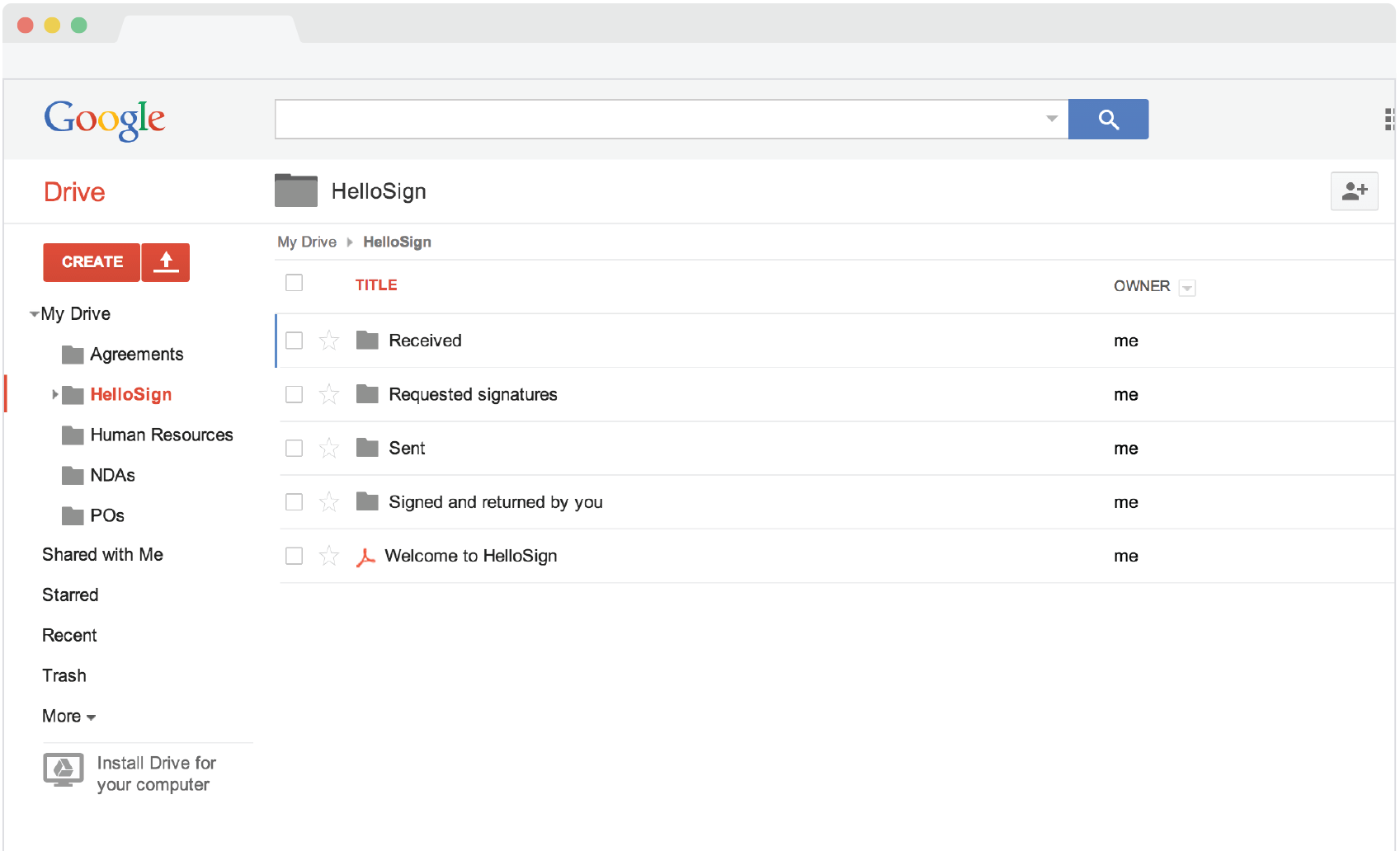Star Signed and returned by you folder
The height and width of the screenshot is (851, 1400).
(329, 501)
